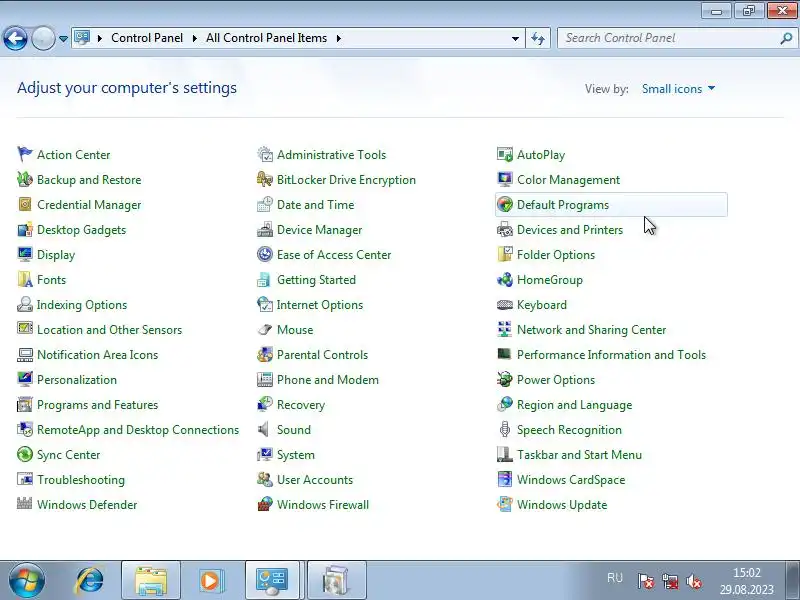
Task: Open the Region and Language link
Action: tap(574, 405)
